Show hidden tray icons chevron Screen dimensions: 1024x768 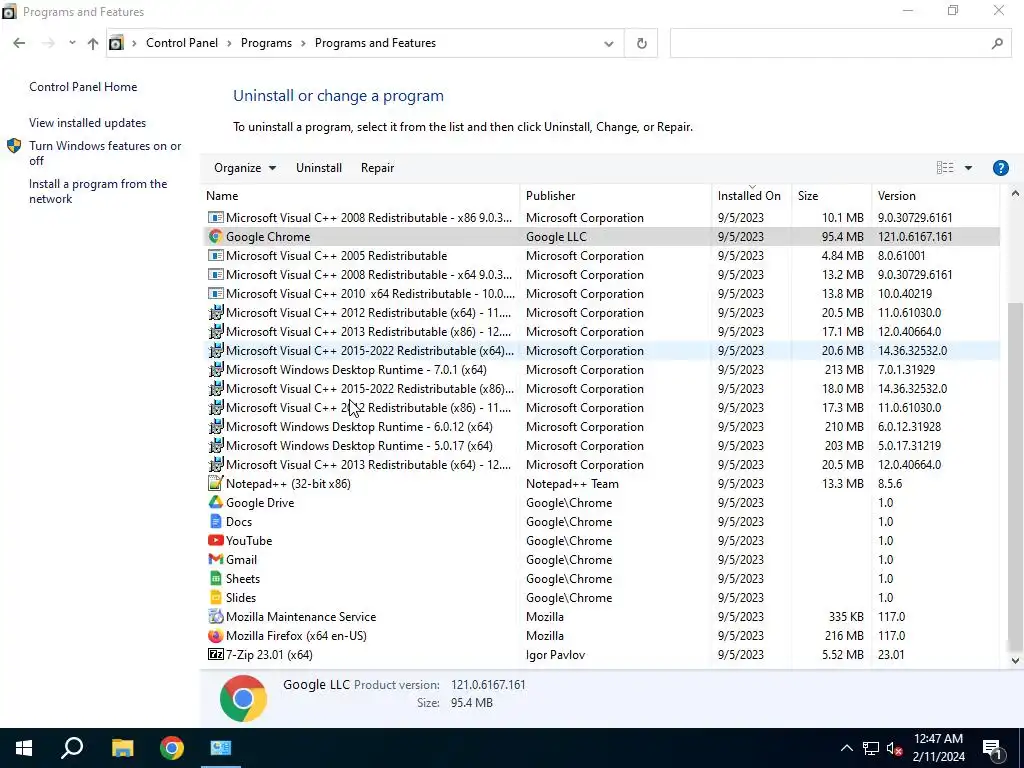pyautogui.click(x=846, y=748)
